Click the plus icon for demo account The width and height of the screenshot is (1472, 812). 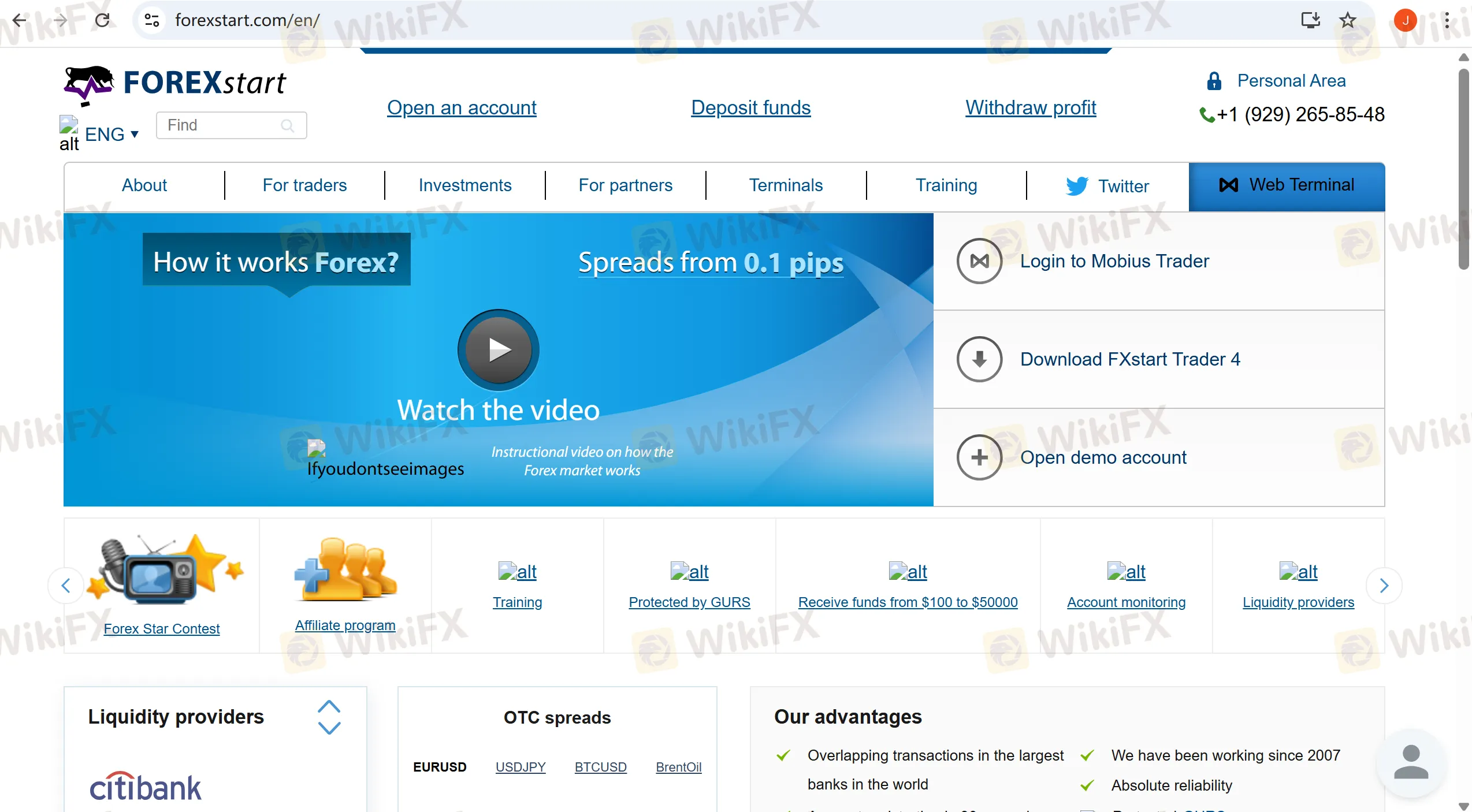[x=979, y=457]
